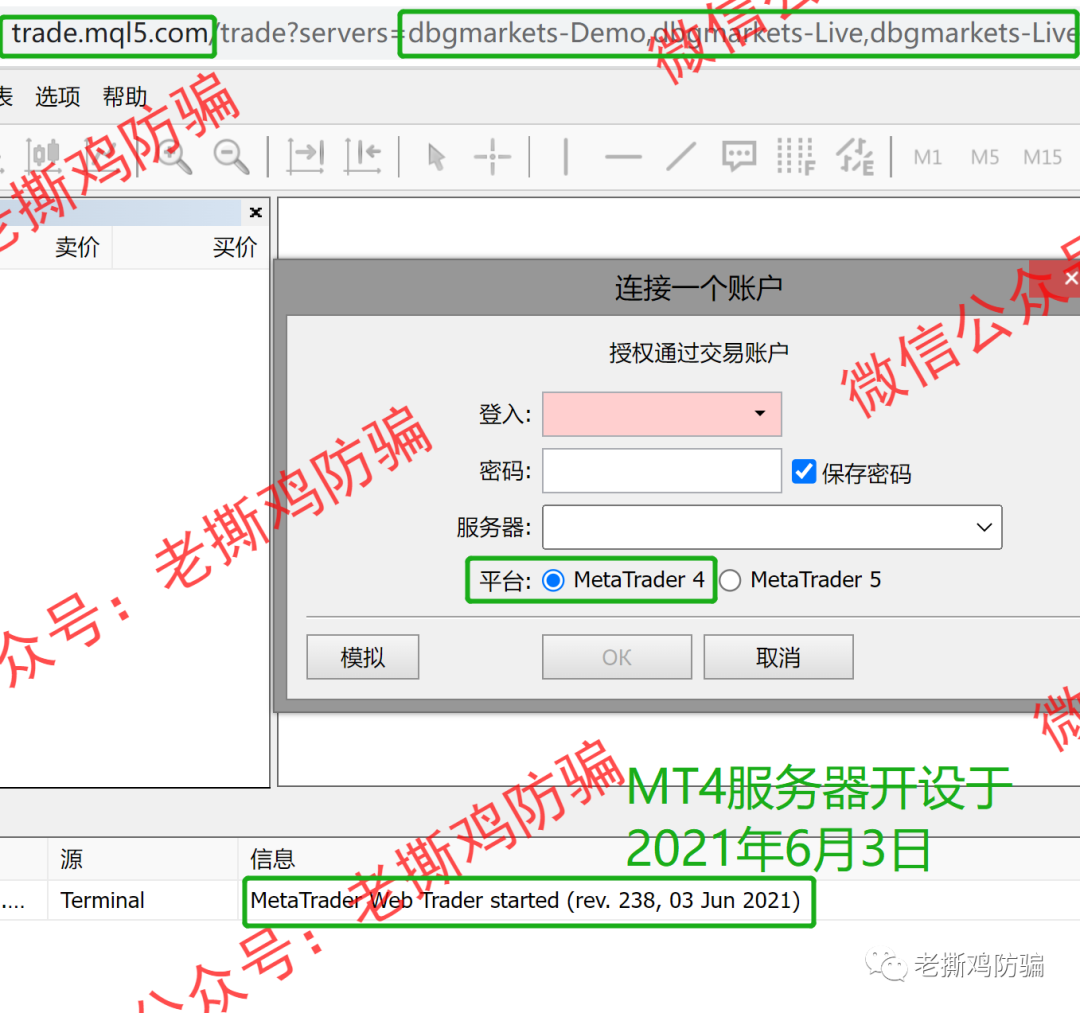Select the trendline drawing tool
This screenshot has width=1080, height=1013.
681,156
